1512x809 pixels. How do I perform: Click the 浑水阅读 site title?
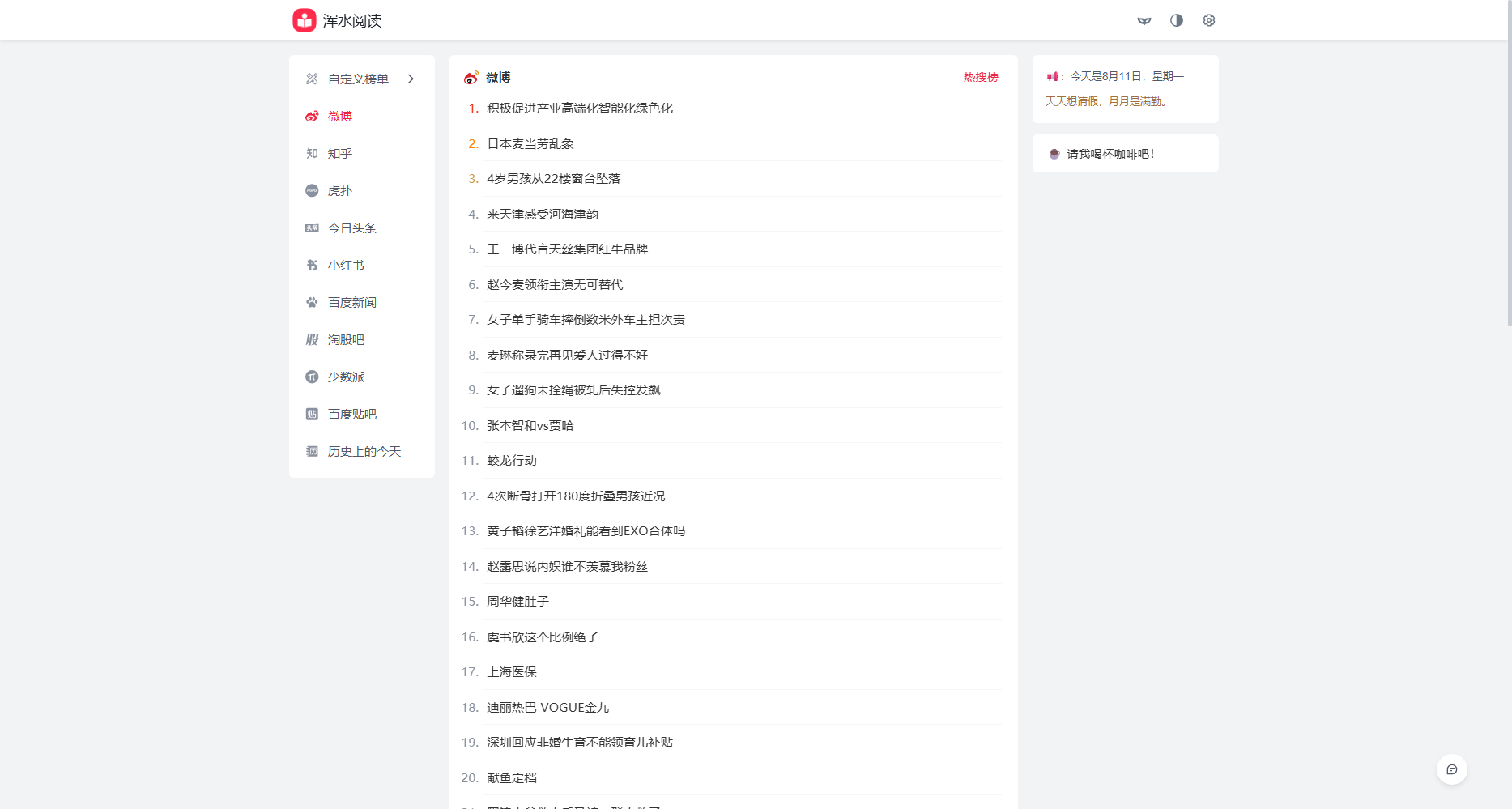coord(352,20)
